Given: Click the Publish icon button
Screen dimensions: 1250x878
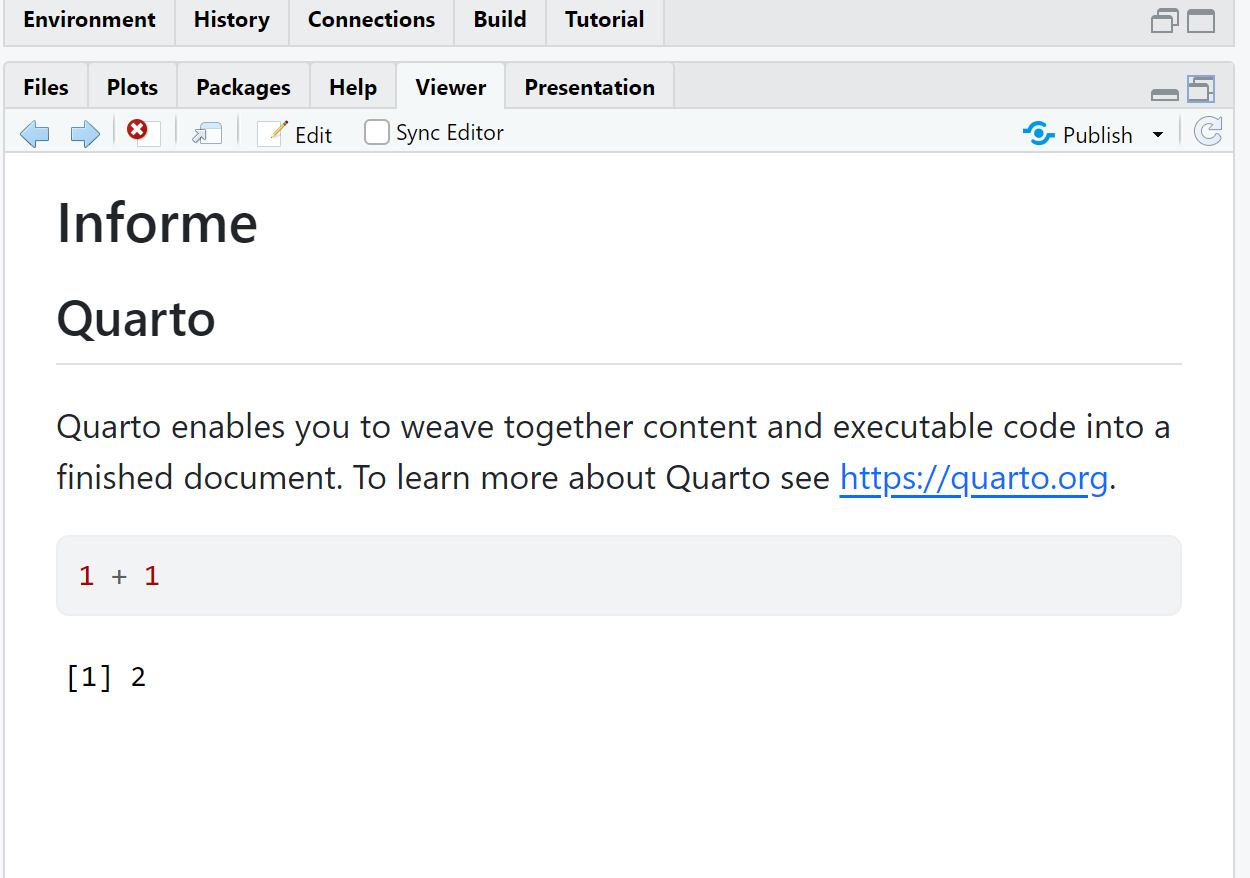Looking at the screenshot, I should click(1078, 134).
